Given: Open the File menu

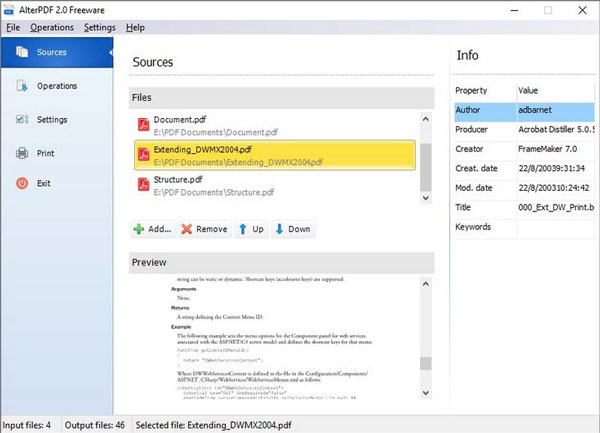Looking at the screenshot, I should [x=13, y=27].
